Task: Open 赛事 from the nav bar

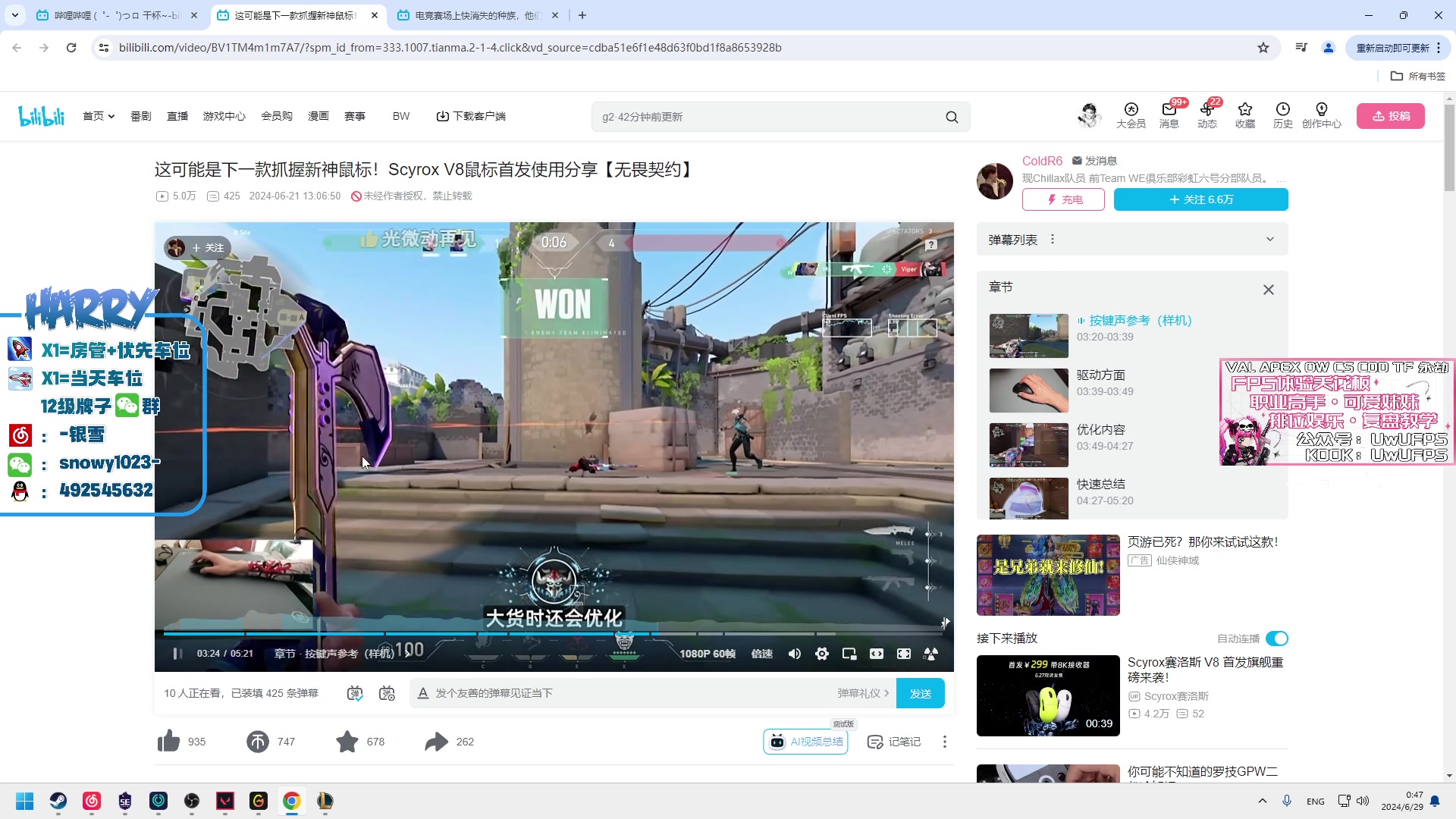Action: 355,116
